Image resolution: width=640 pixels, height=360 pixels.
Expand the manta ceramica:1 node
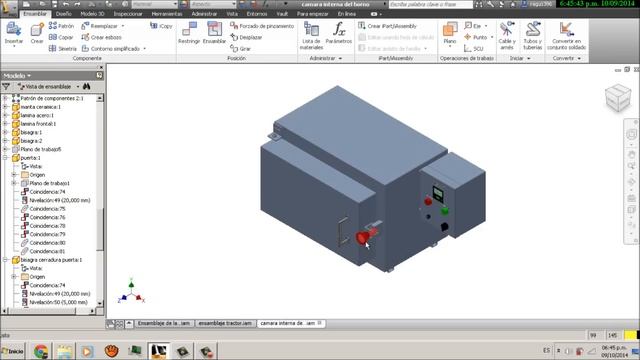[5, 107]
